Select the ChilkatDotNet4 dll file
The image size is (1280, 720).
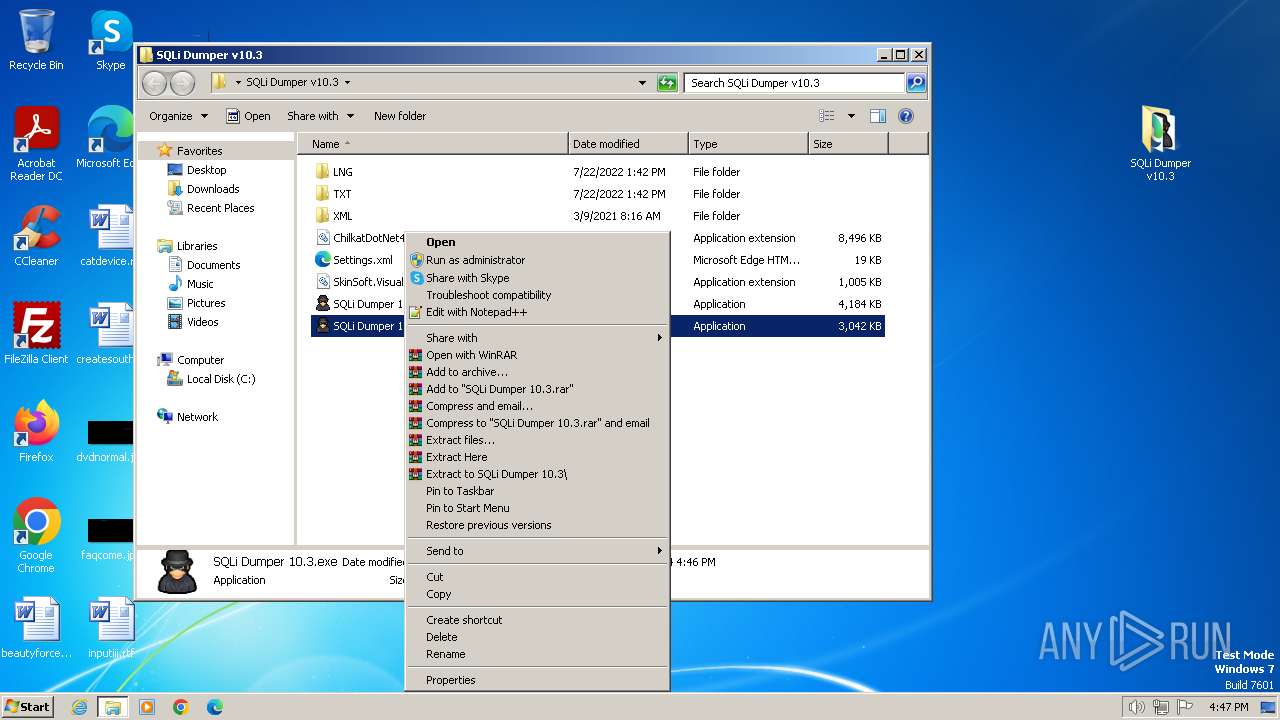tap(359, 238)
